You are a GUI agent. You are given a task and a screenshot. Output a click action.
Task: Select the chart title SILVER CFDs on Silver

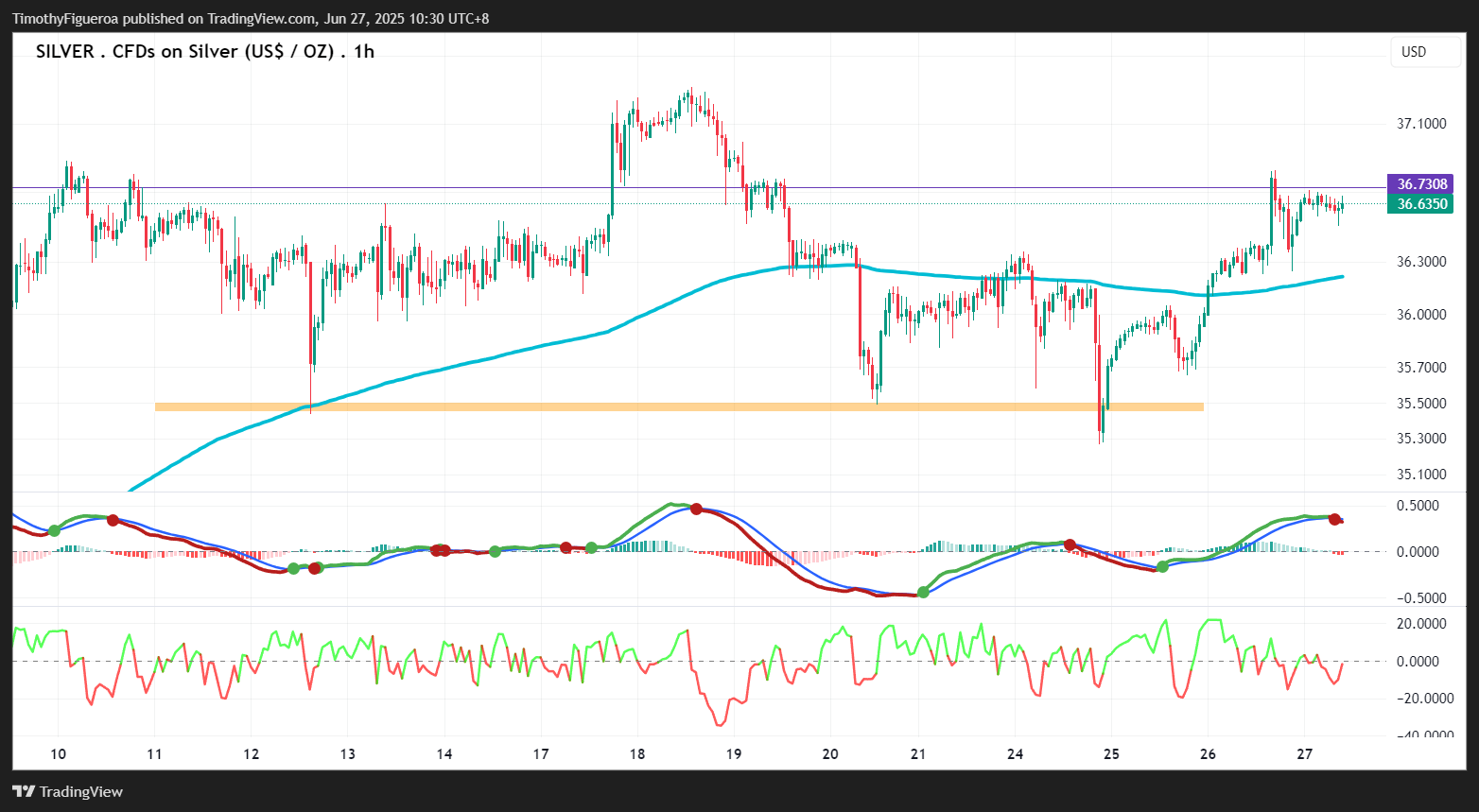pos(205,52)
